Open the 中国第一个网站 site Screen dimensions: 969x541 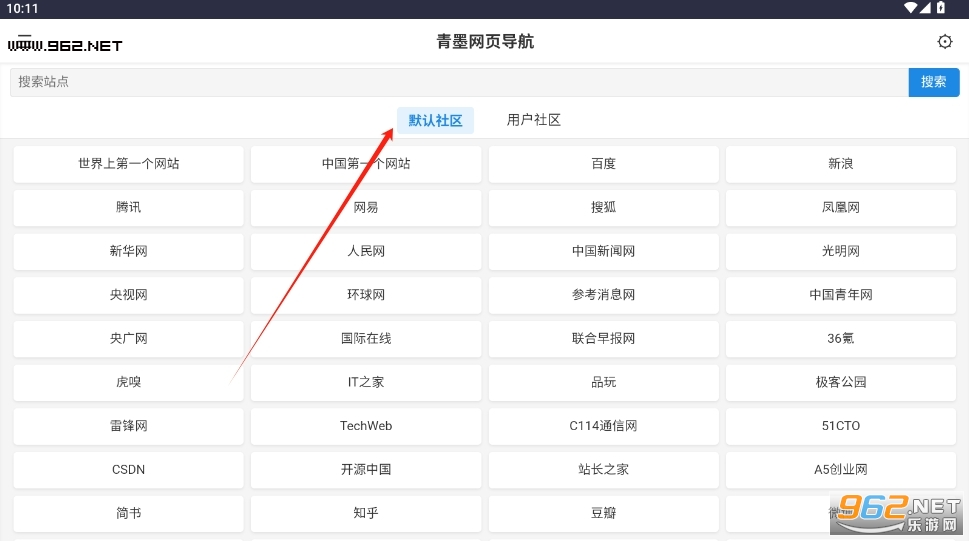[x=366, y=164]
